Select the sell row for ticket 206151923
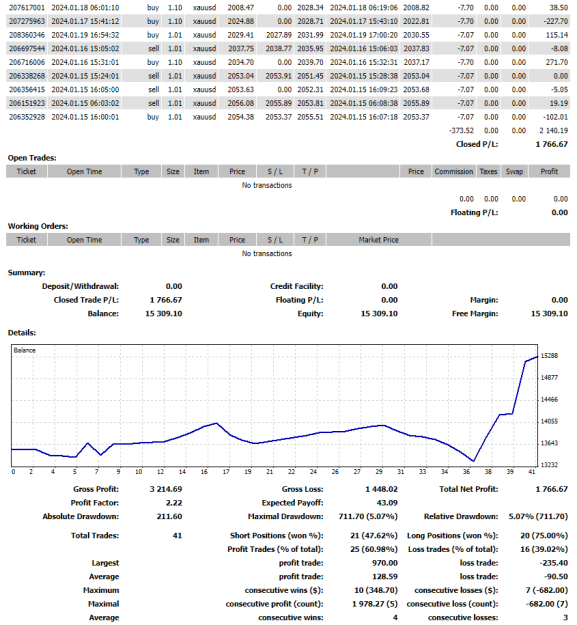The width and height of the screenshot is (577, 625). [288, 103]
